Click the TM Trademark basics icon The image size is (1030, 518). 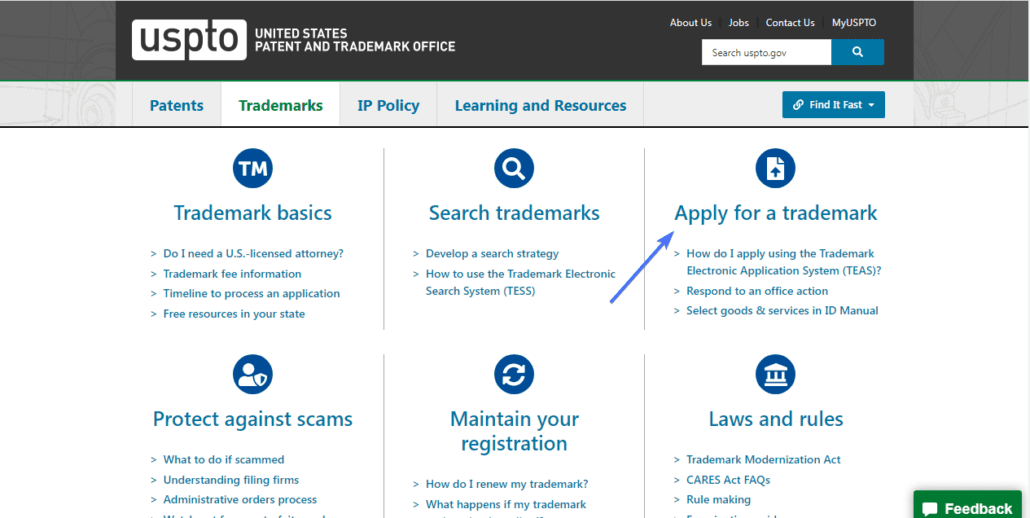[x=253, y=169]
